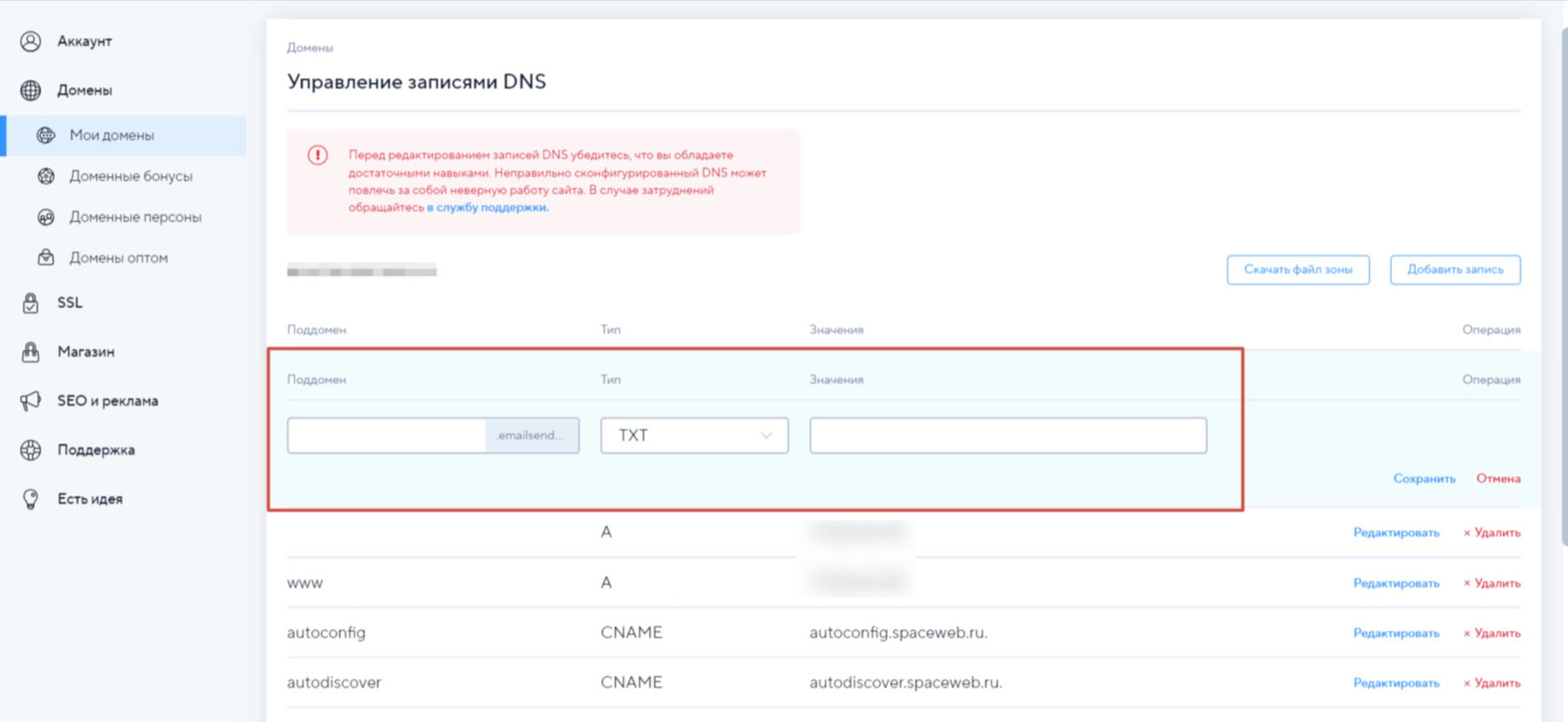Click the Account user icon in sidebar
Screen dimensions: 1568x722
[x=31, y=41]
